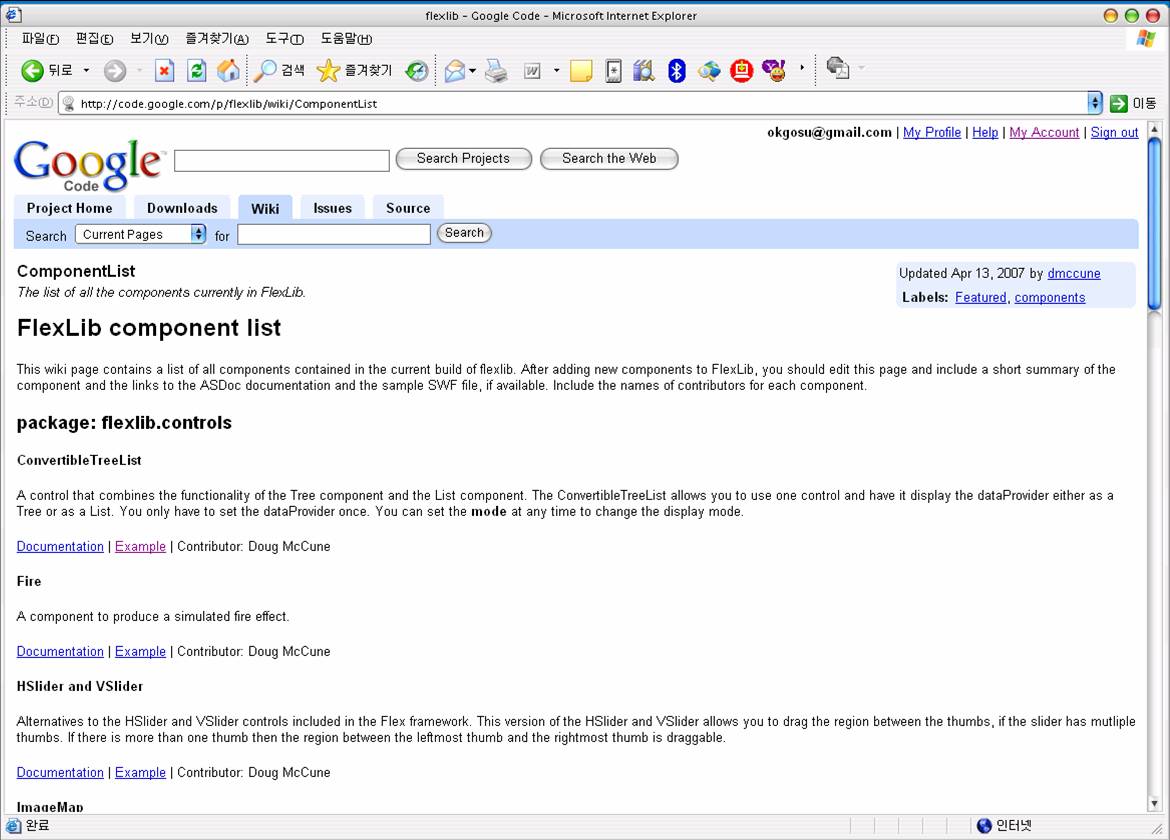Switch to the Project Home tab
Image resolution: width=1170 pixels, height=840 pixels.
point(69,208)
